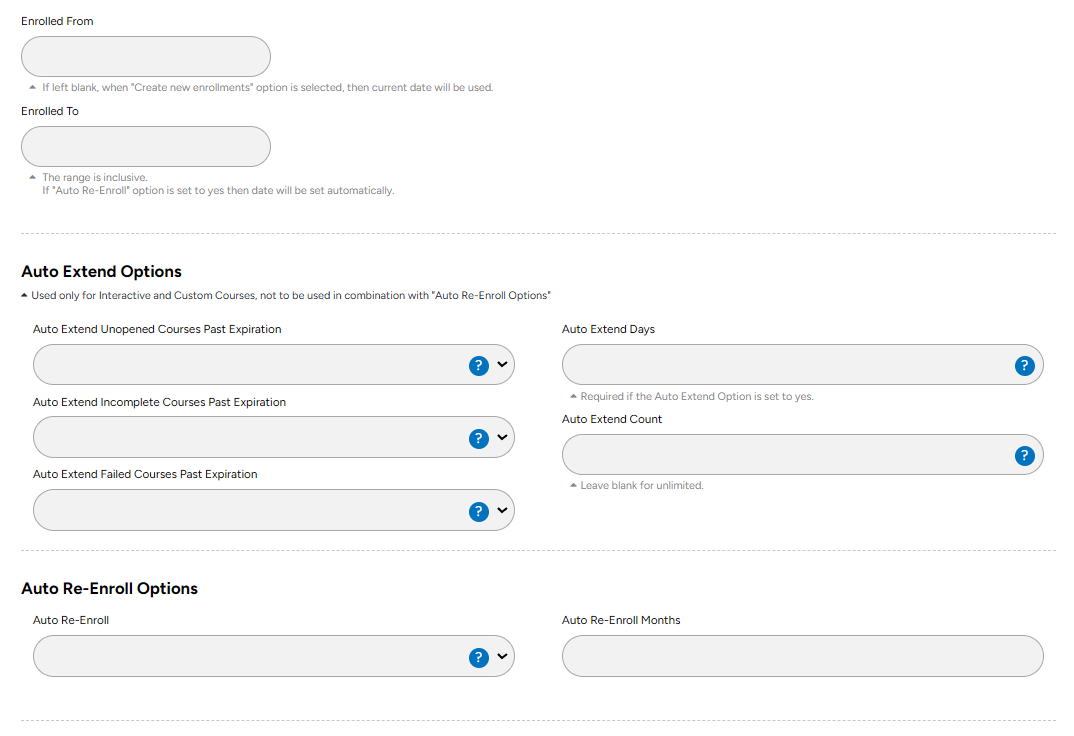Click 'Used only for Interactive and Custom Courses' note

(290, 296)
